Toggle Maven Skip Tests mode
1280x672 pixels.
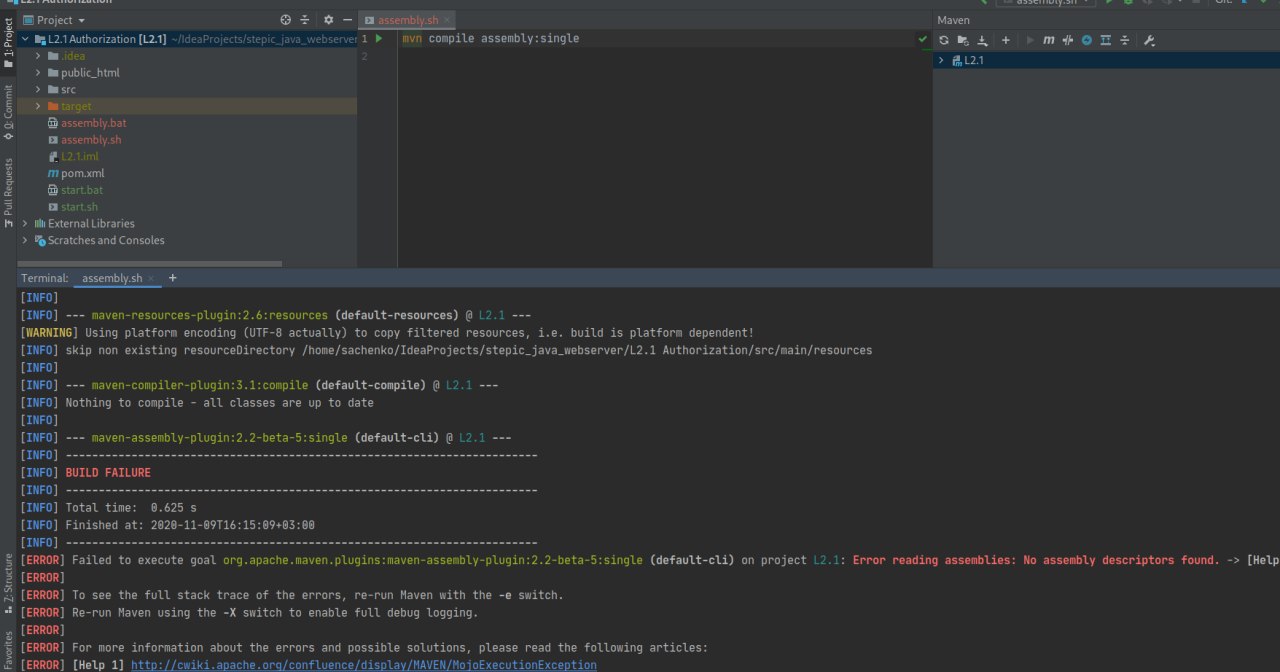tap(1068, 40)
